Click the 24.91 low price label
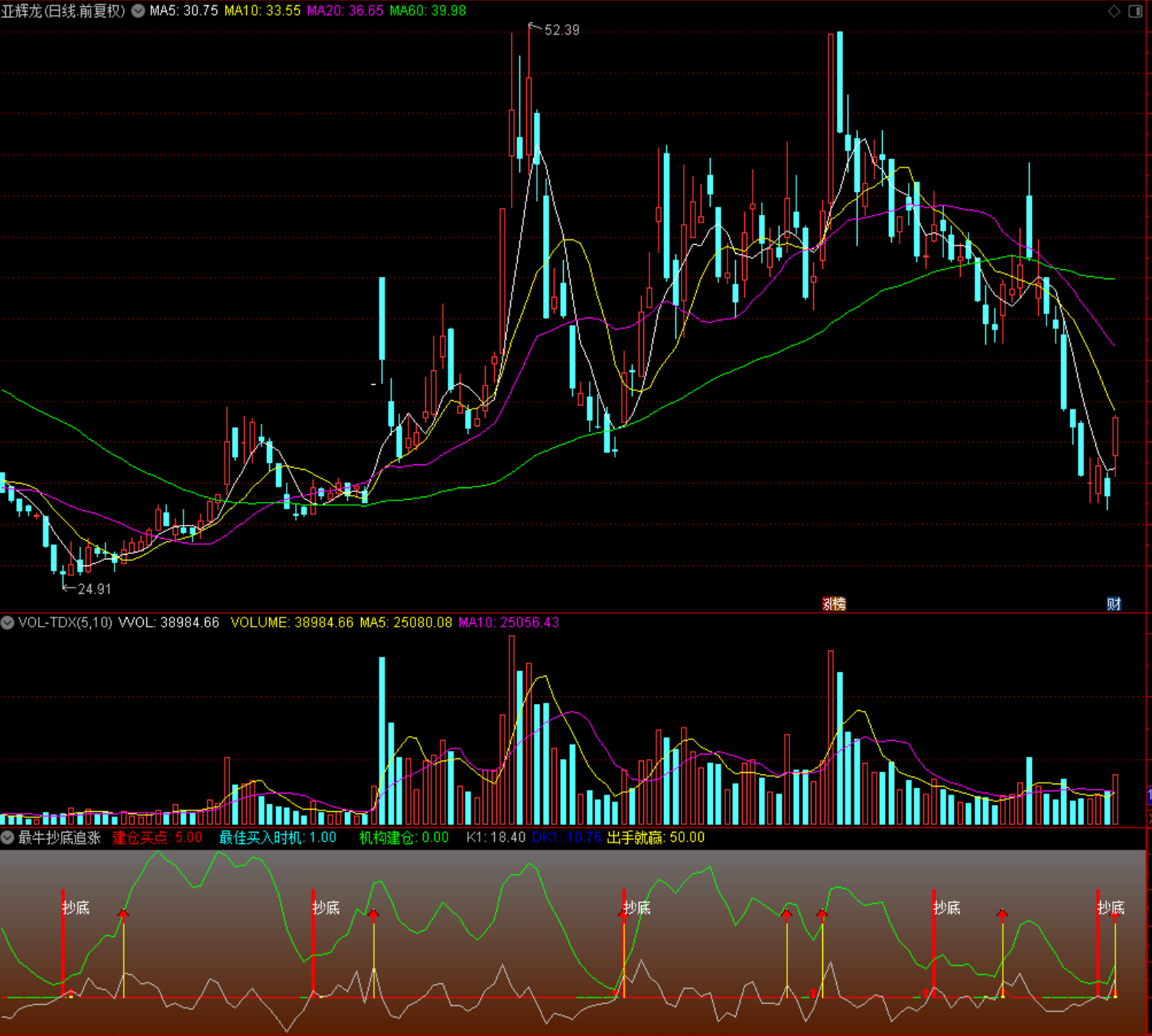The image size is (1152, 1036). pos(94,589)
